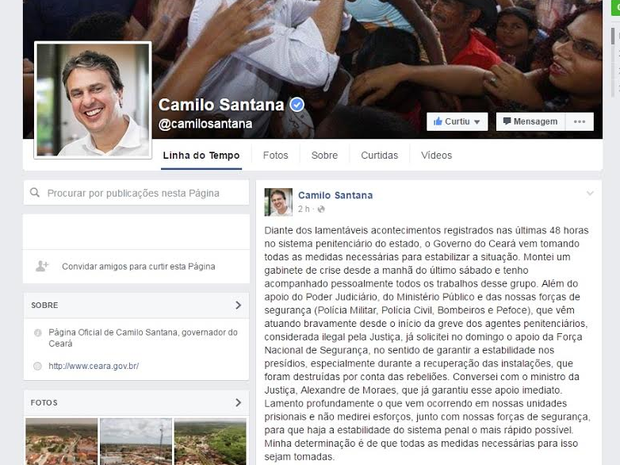
Task: Click the search magnifier icon in page search
Action: click(35, 193)
